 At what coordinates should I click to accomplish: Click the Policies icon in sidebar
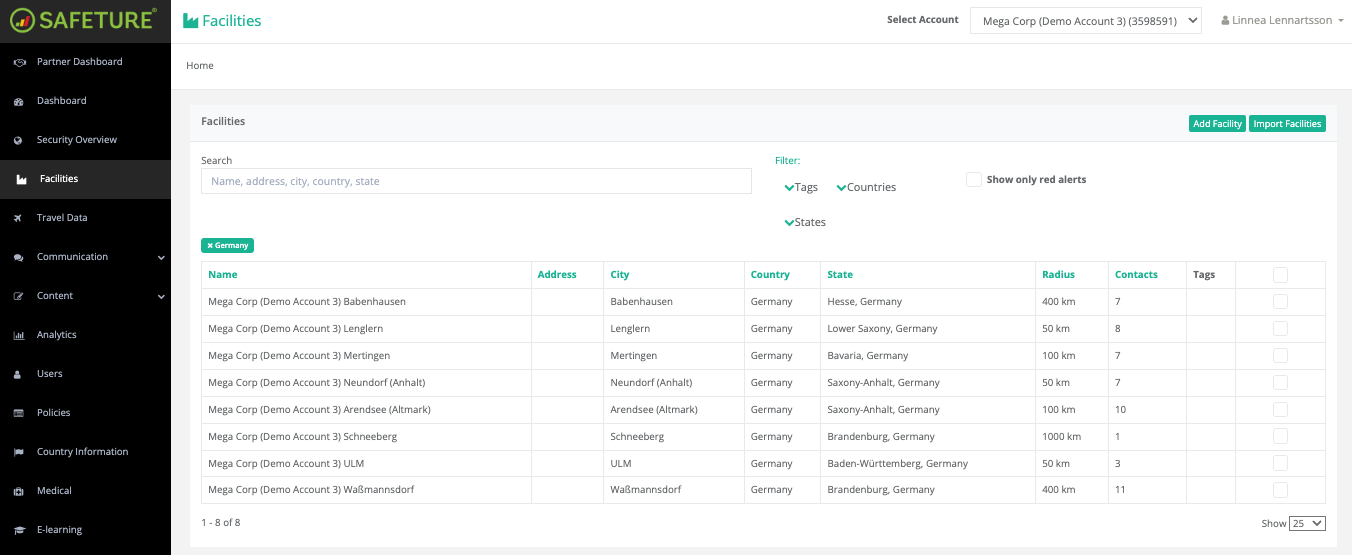(18, 413)
